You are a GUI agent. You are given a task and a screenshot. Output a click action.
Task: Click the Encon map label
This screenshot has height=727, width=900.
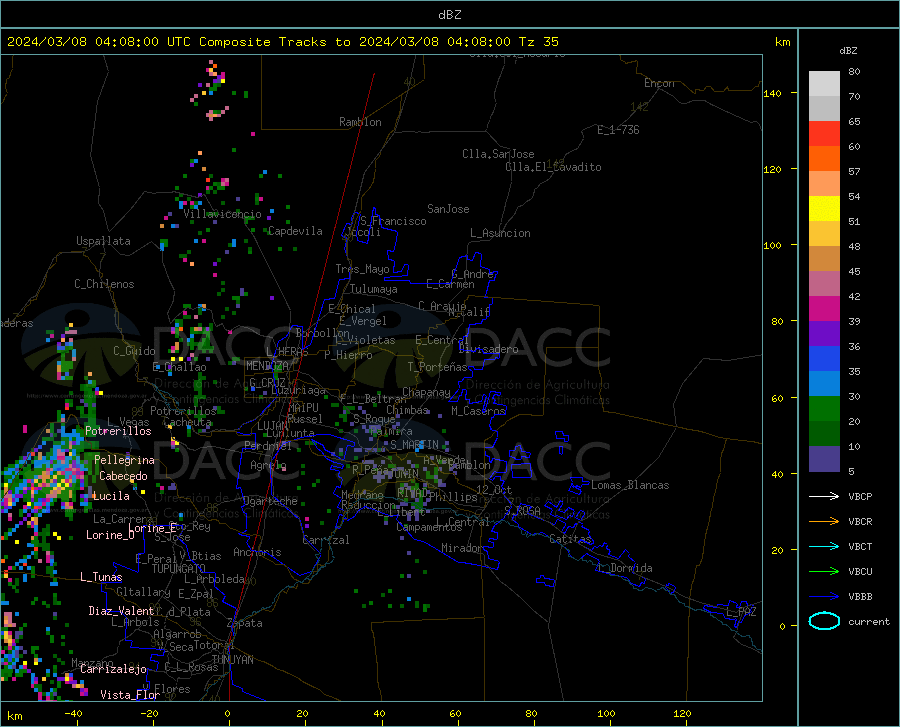tap(660, 83)
